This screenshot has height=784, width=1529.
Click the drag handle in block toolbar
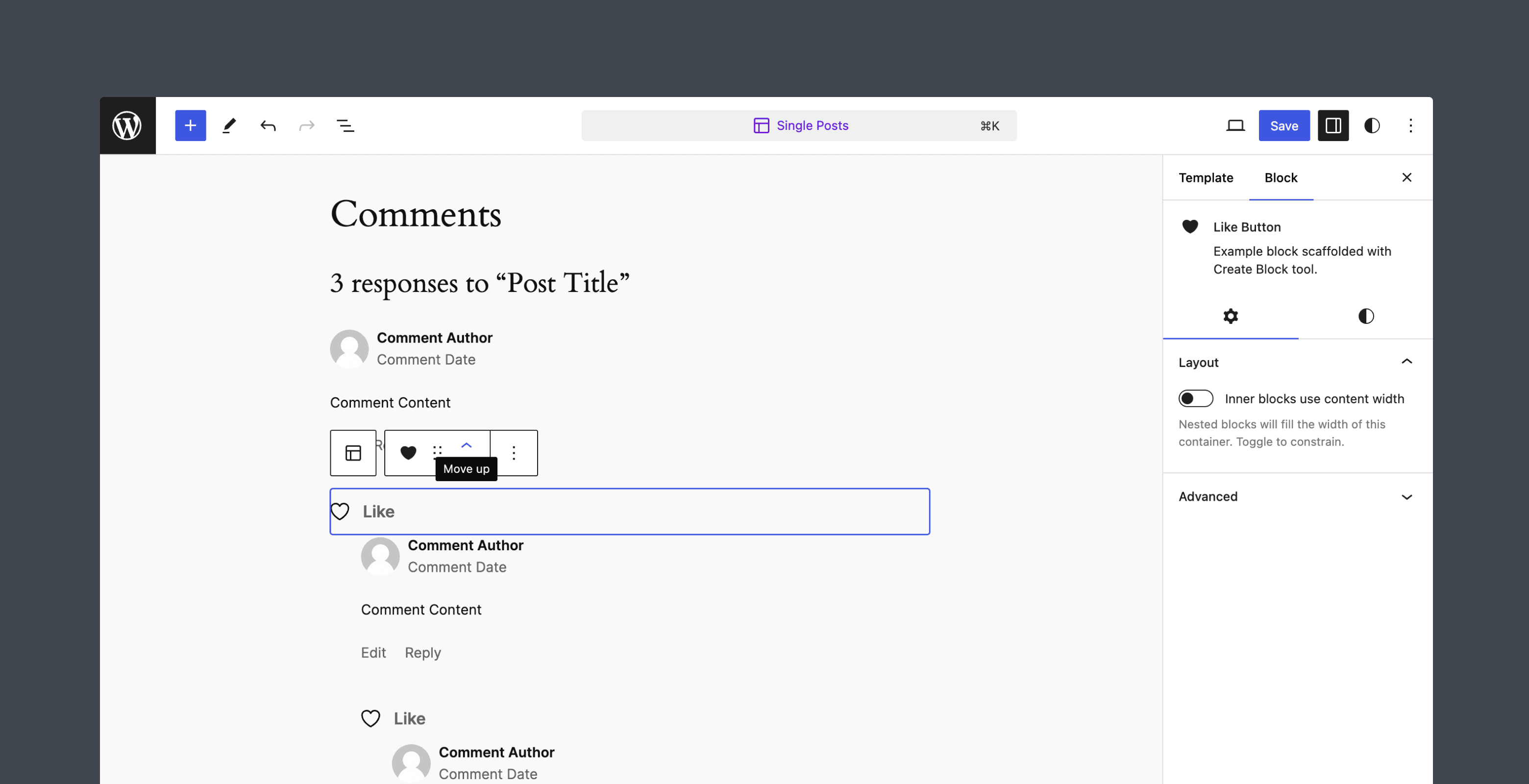pyautogui.click(x=438, y=451)
